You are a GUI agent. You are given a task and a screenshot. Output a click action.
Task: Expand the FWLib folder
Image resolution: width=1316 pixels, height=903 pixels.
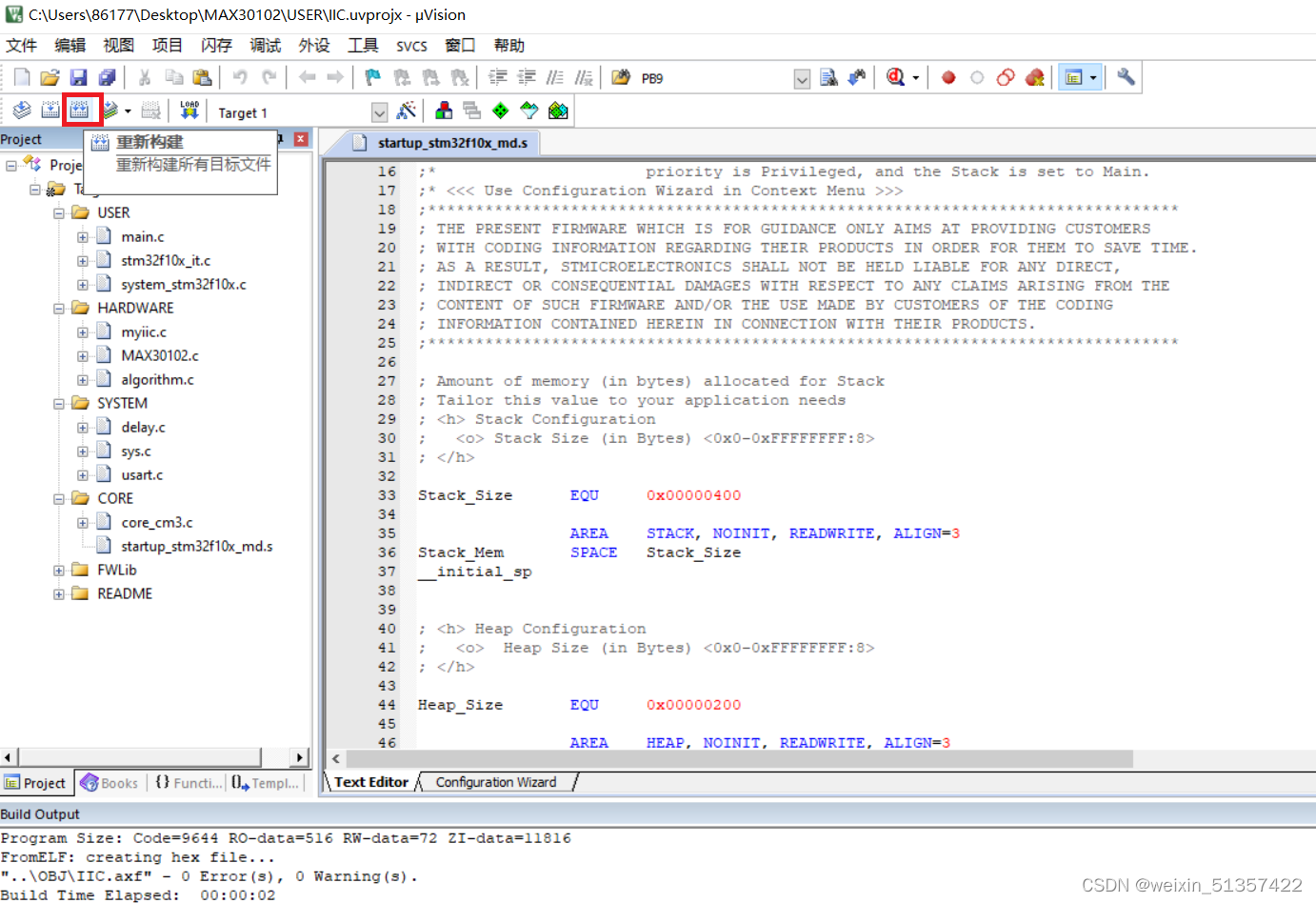(x=59, y=570)
